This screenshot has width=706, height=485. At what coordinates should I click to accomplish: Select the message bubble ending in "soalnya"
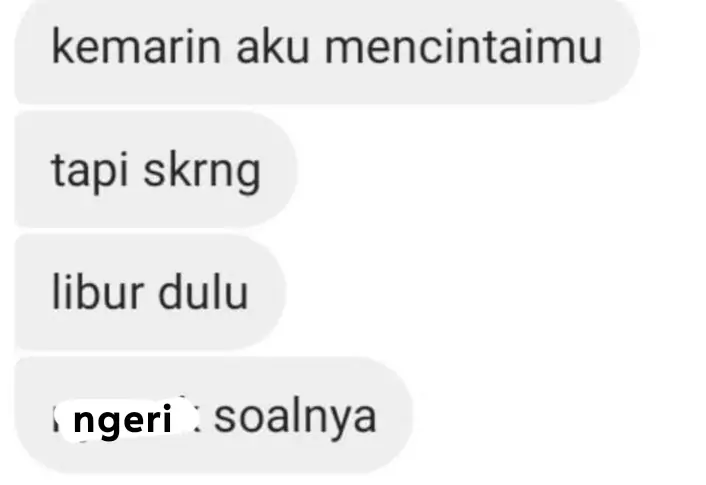[x=213, y=415]
